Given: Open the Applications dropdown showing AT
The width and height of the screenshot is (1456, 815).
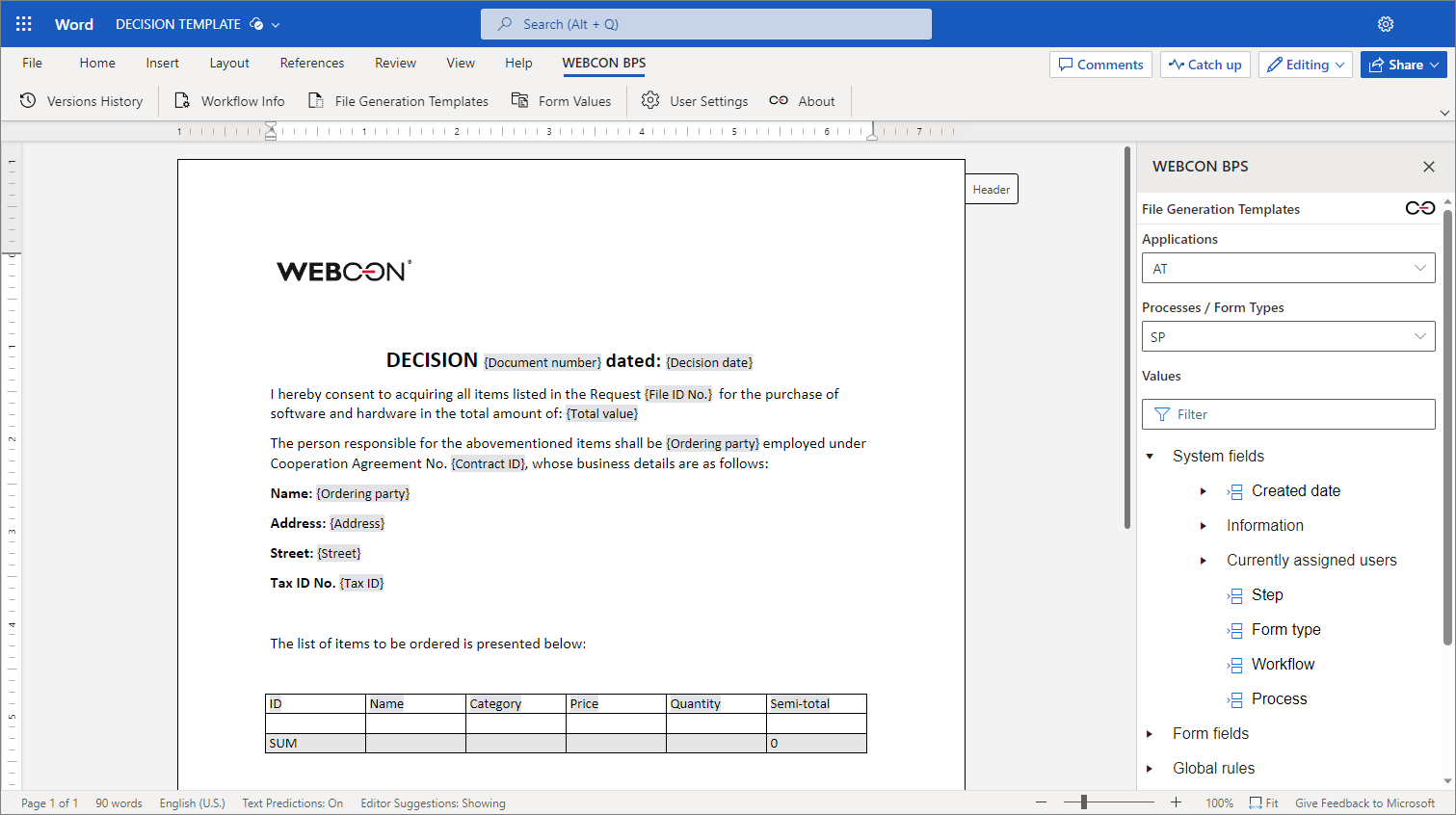Looking at the screenshot, I should click(x=1288, y=269).
